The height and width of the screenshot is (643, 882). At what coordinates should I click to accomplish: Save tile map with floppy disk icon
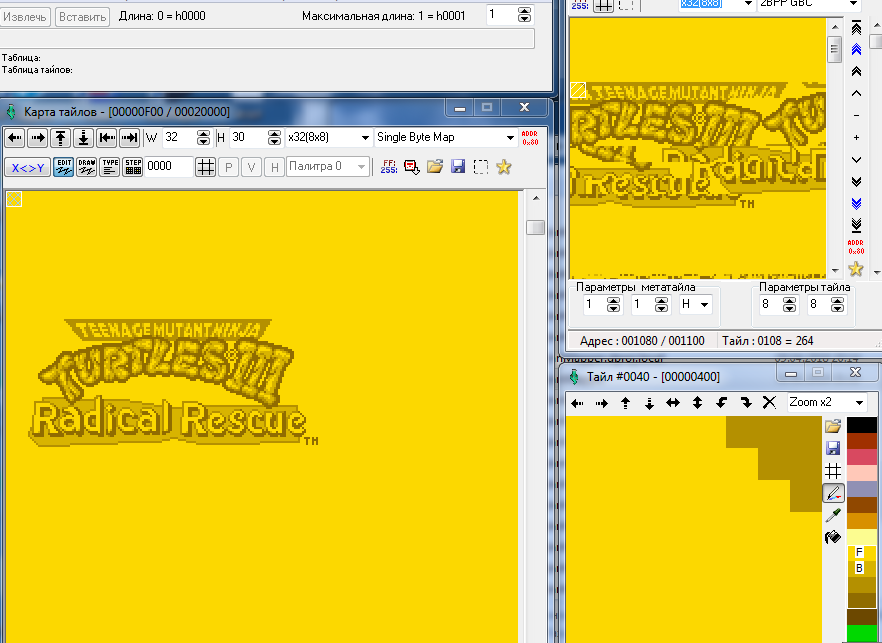click(x=458, y=167)
